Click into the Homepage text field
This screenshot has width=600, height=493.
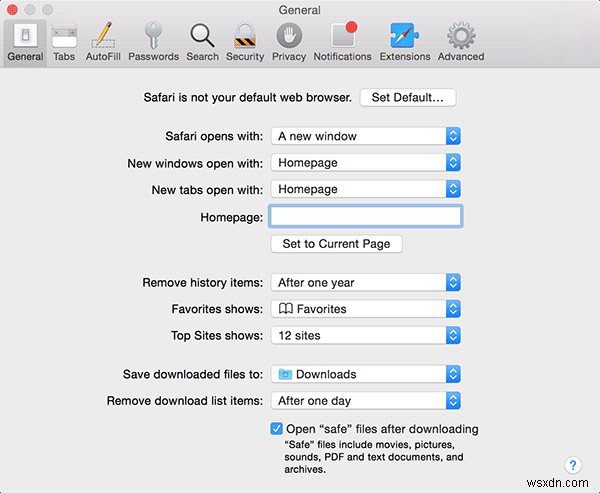(365, 216)
